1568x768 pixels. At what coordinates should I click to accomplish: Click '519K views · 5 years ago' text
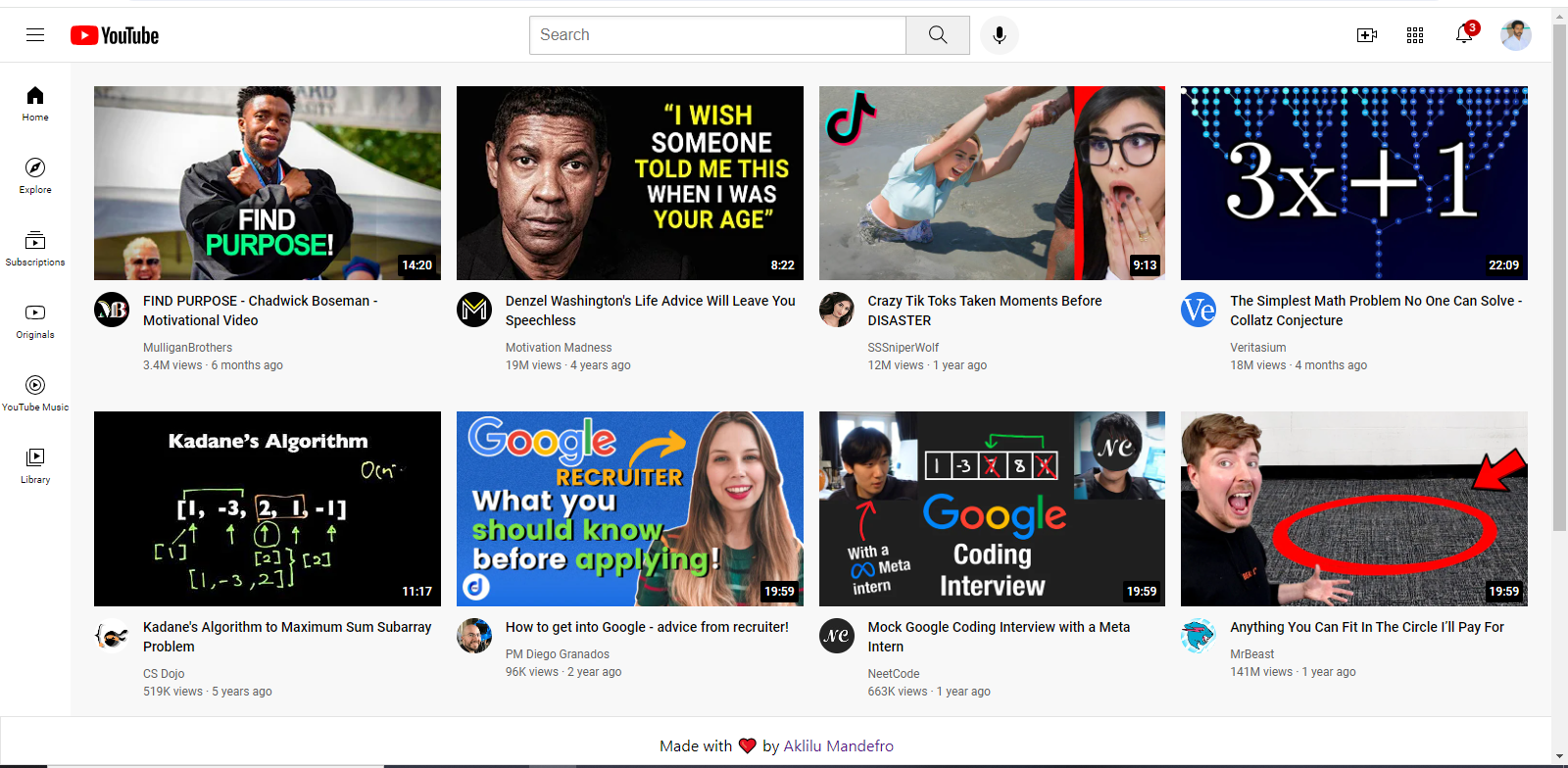[x=208, y=692]
